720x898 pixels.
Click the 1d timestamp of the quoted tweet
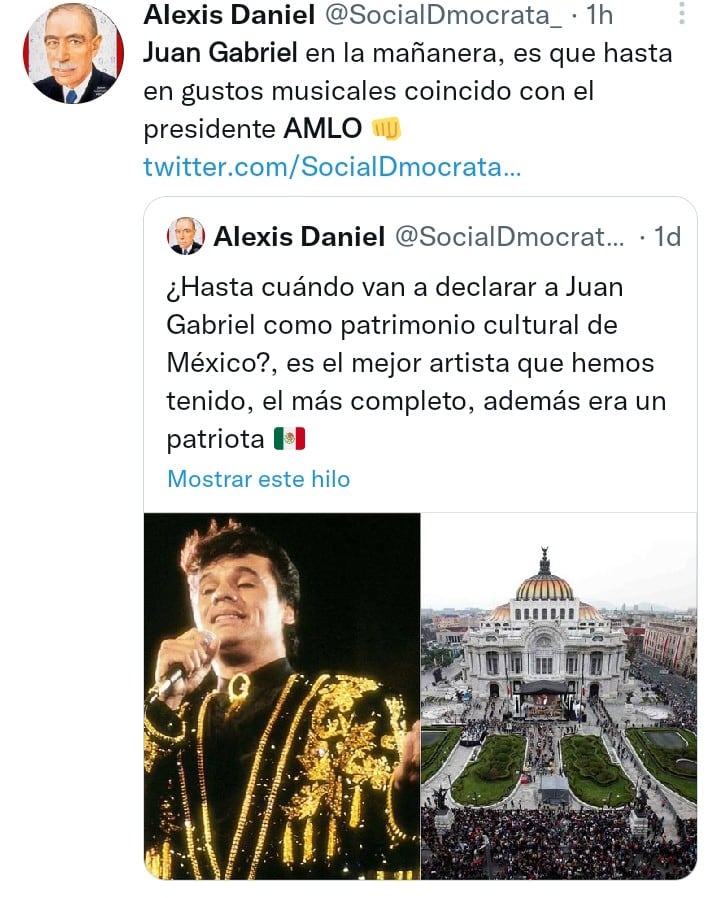666,237
